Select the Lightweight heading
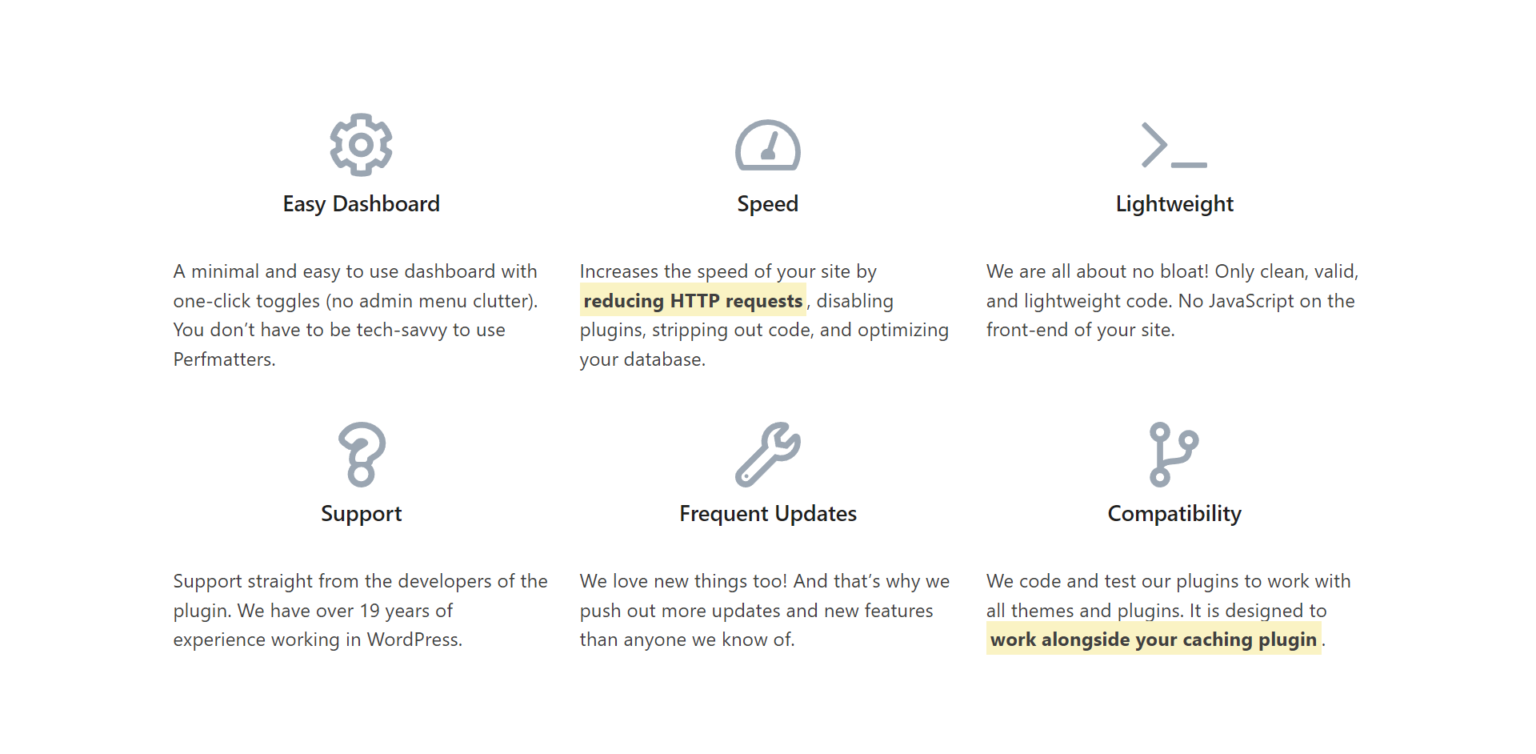1536x754 pixels. (x=1174, y=205)
